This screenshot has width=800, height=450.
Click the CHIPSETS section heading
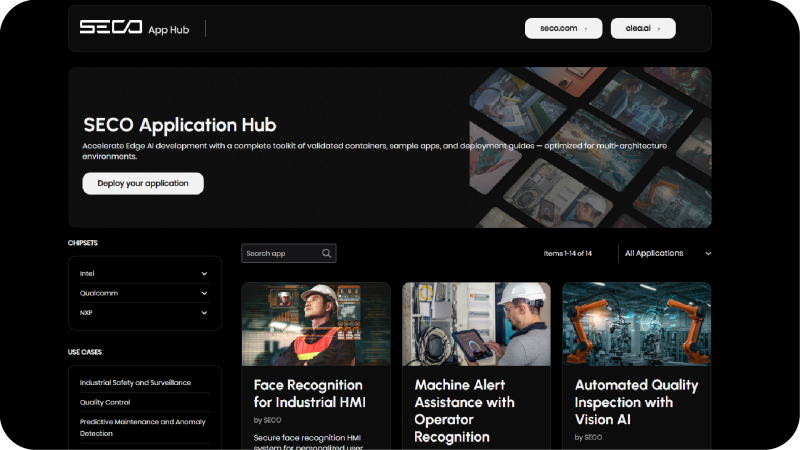83,243
